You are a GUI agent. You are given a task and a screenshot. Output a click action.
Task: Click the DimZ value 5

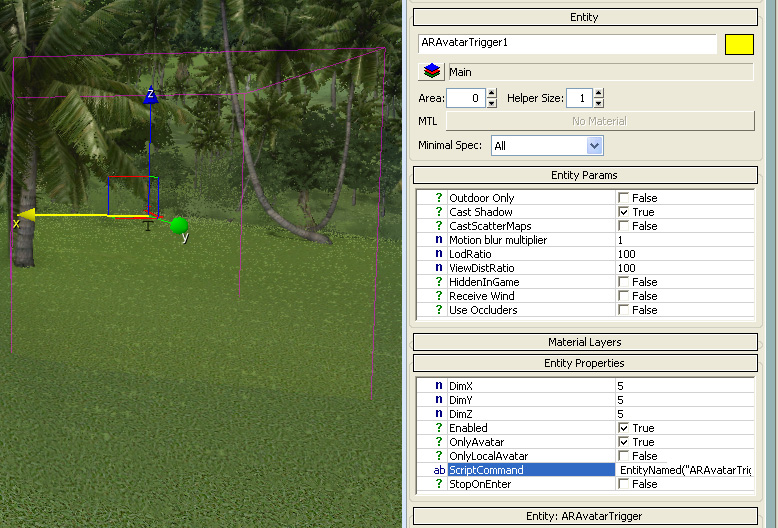point(685,414)
